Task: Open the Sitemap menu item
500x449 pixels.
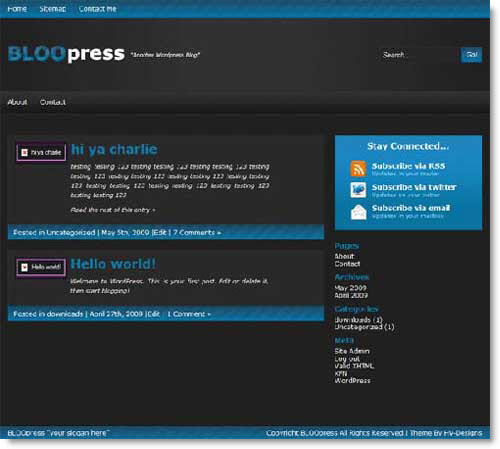Action: pyautogui.click(x=53, y=9)
